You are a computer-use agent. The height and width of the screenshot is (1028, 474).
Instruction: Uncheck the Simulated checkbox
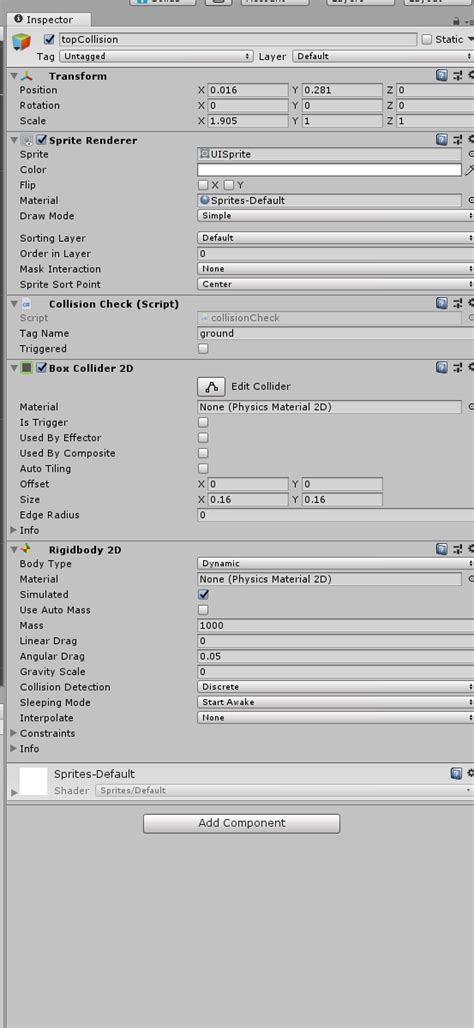203,595
